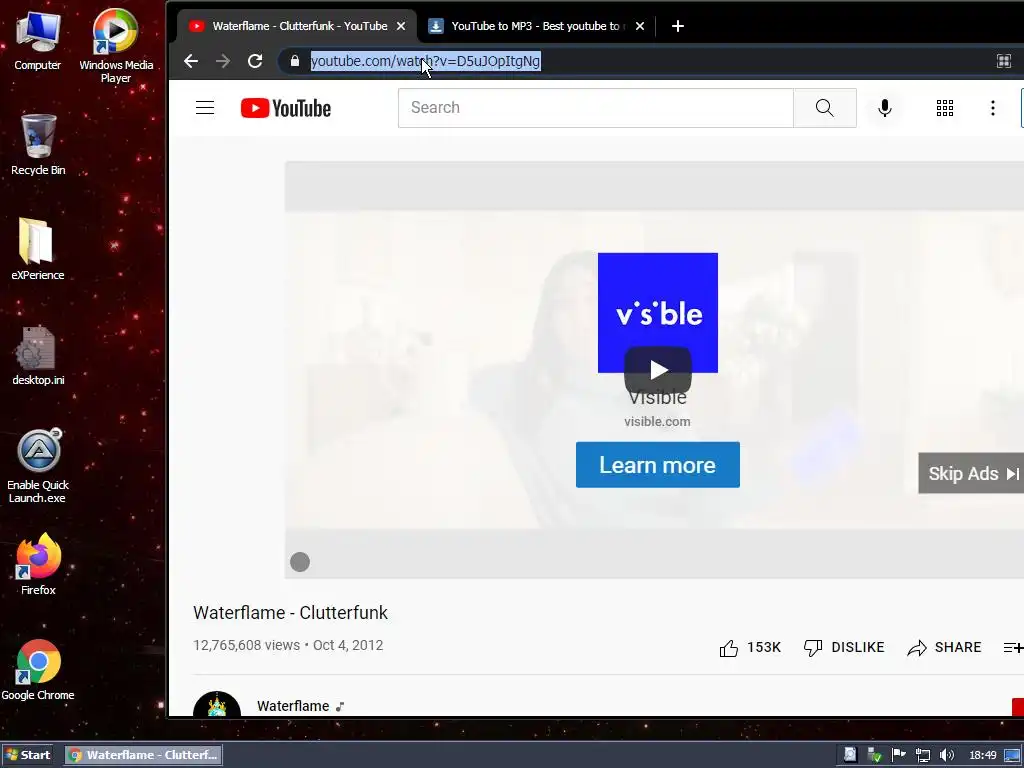The image size is (1024, 768).
Task: Open YouTube apps grid icon
Action: [x=944, y=108]
